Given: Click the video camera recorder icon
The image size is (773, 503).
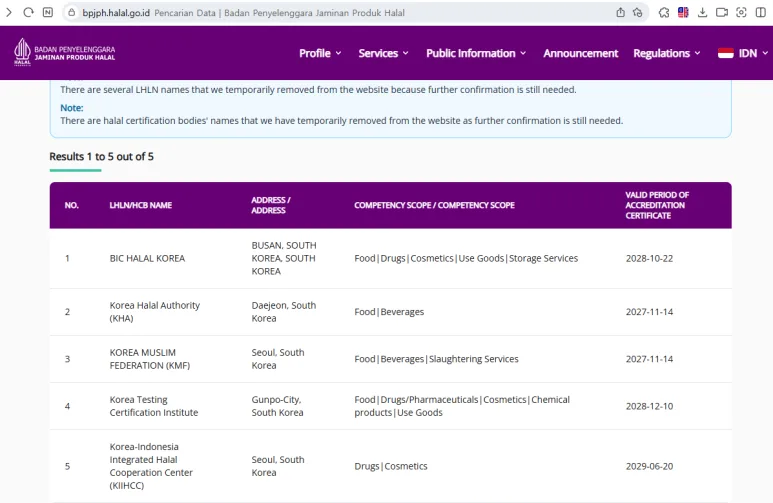Looking at the screenshot, I should (721, 12).
